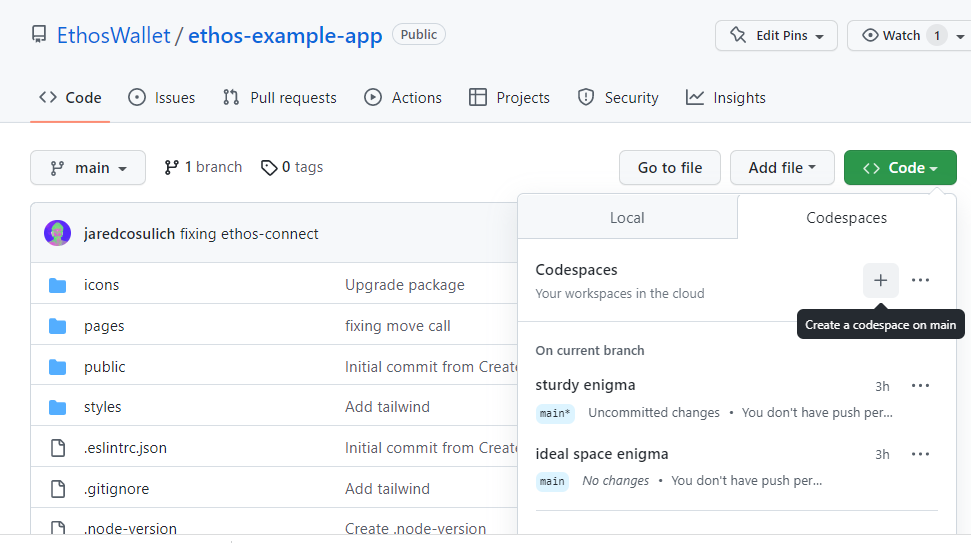Click the pages folder icon
Viewport: 971px width, 543px height.
[58, 326]
